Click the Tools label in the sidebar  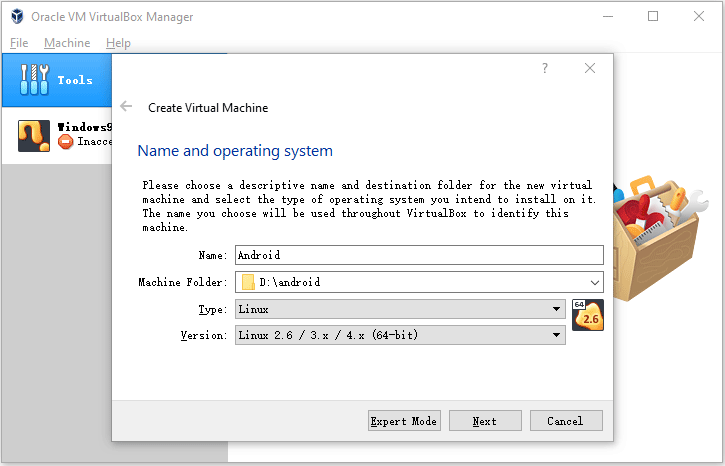pos(75,80)
